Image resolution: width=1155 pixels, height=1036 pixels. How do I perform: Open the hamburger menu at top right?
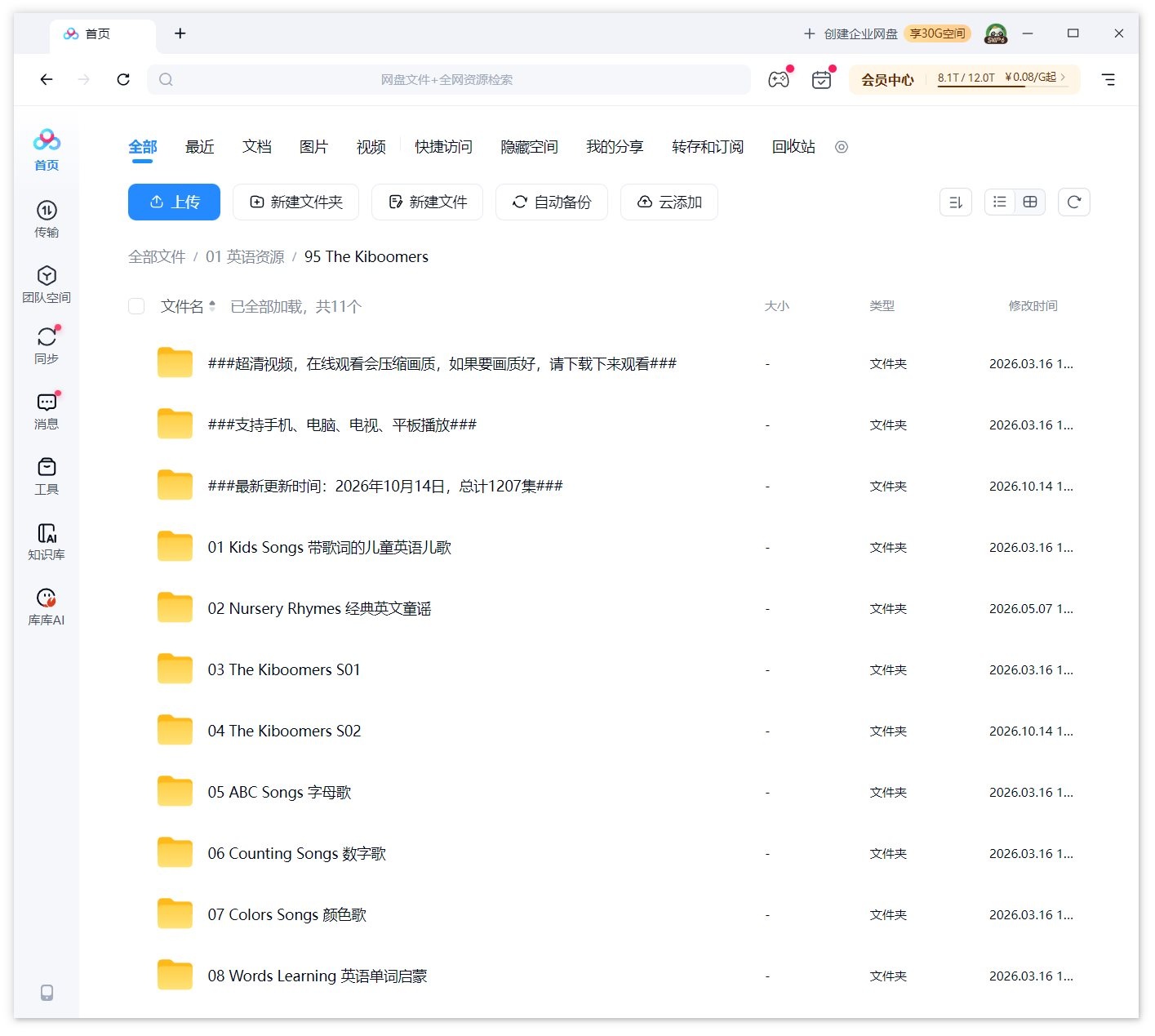[x=1108, y=79]
